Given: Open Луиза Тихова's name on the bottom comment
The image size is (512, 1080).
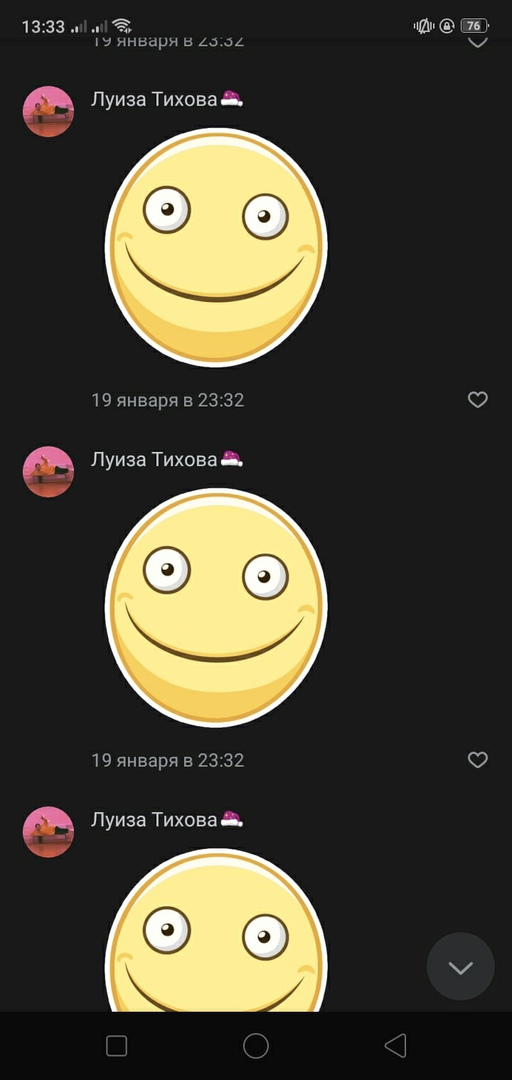Looking at the screenshot, I should 154,820.
